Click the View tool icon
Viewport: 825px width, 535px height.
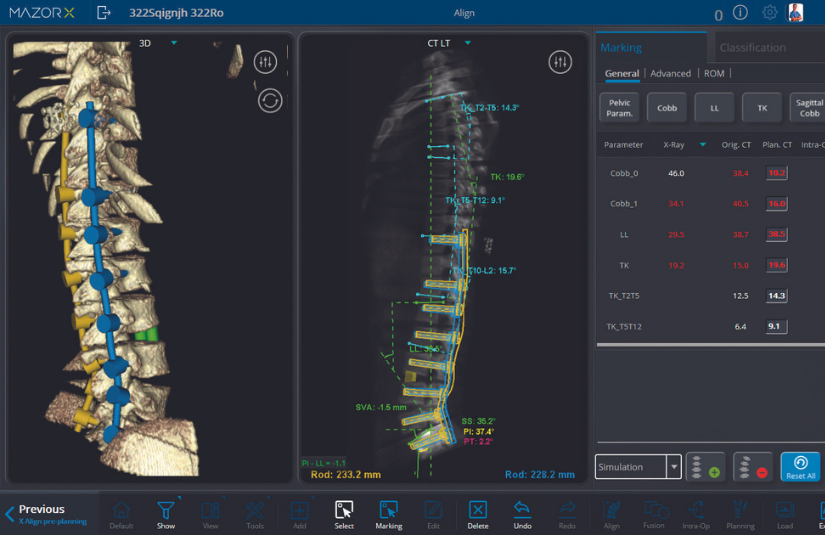click(210, 514)
